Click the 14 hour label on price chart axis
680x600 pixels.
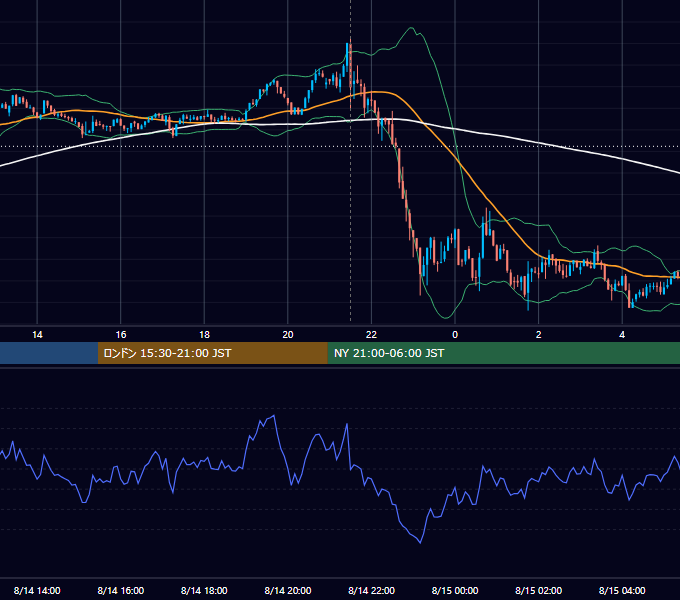37,335
